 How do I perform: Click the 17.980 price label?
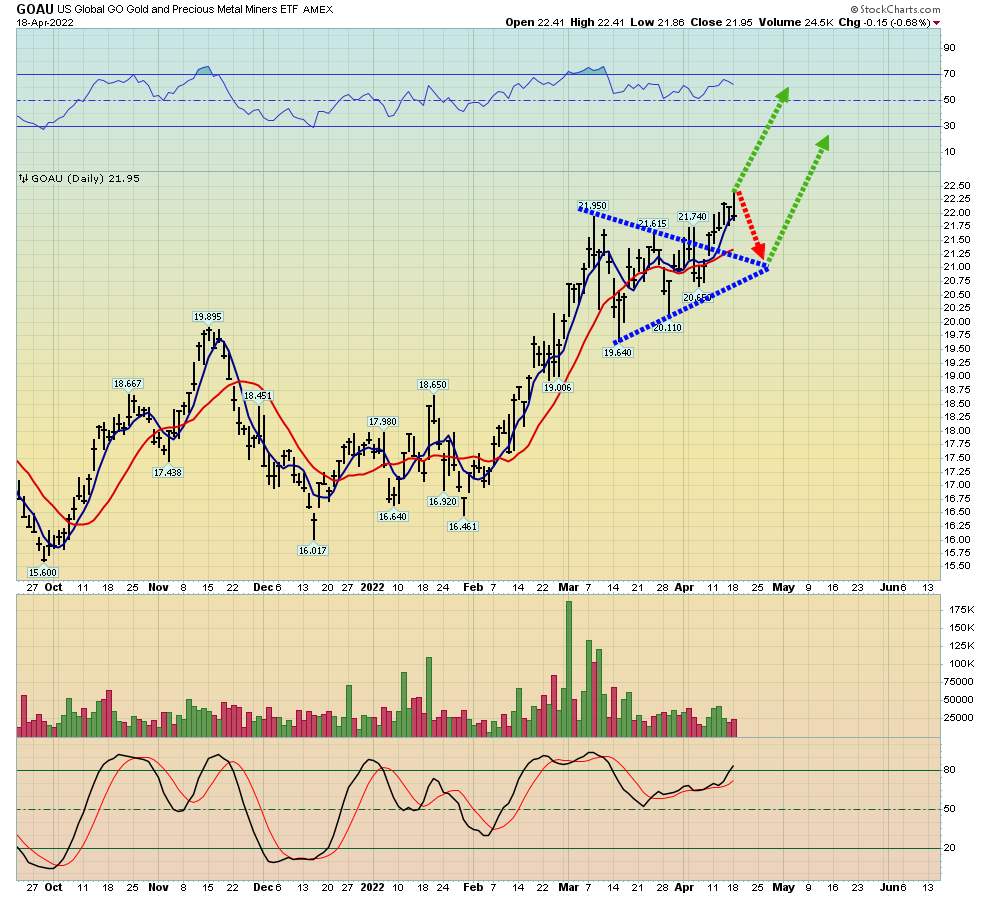[383, 421]
